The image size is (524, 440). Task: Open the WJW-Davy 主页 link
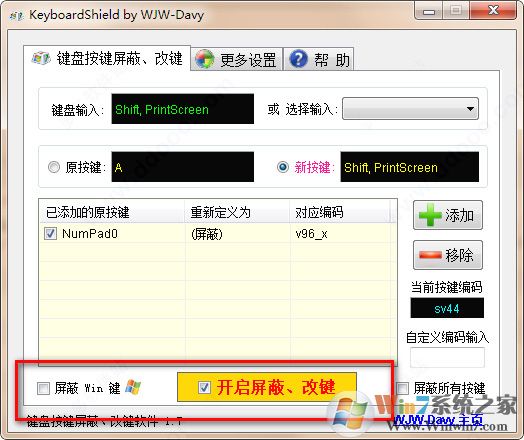[438, 420]
